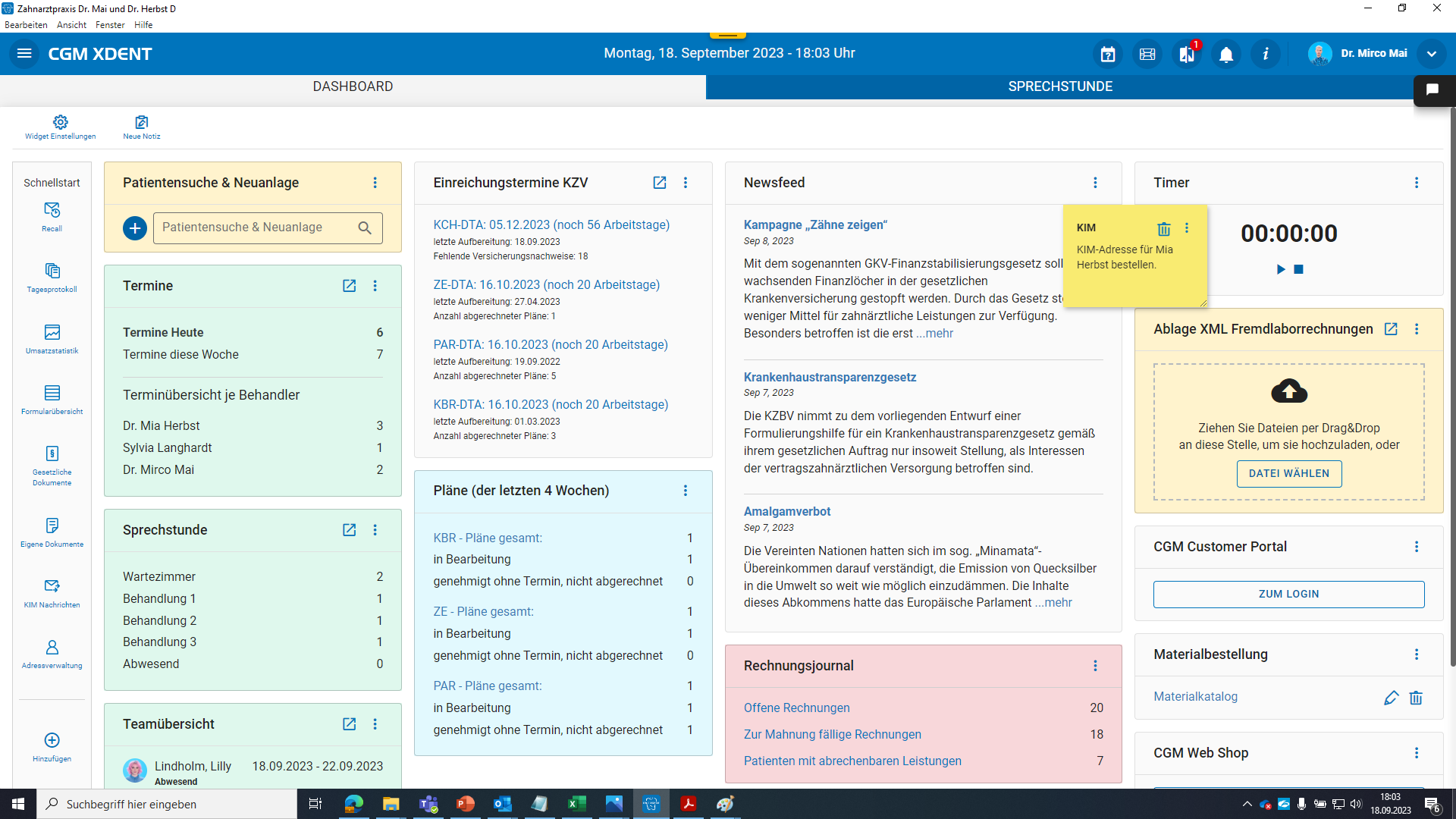Delete the Materialkatalog entry
The height and width of the screenshot is (819, 1456).
(x=1416, y=698)
